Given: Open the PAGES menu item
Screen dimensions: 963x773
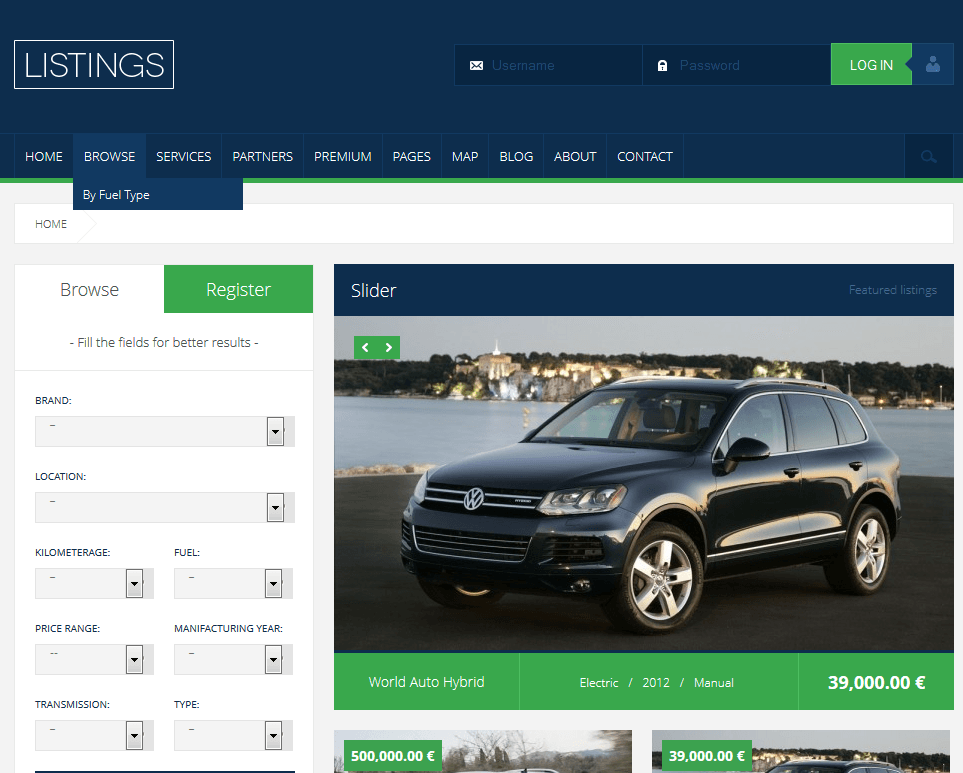Looking at the screenshot, I should click(411, 157).
